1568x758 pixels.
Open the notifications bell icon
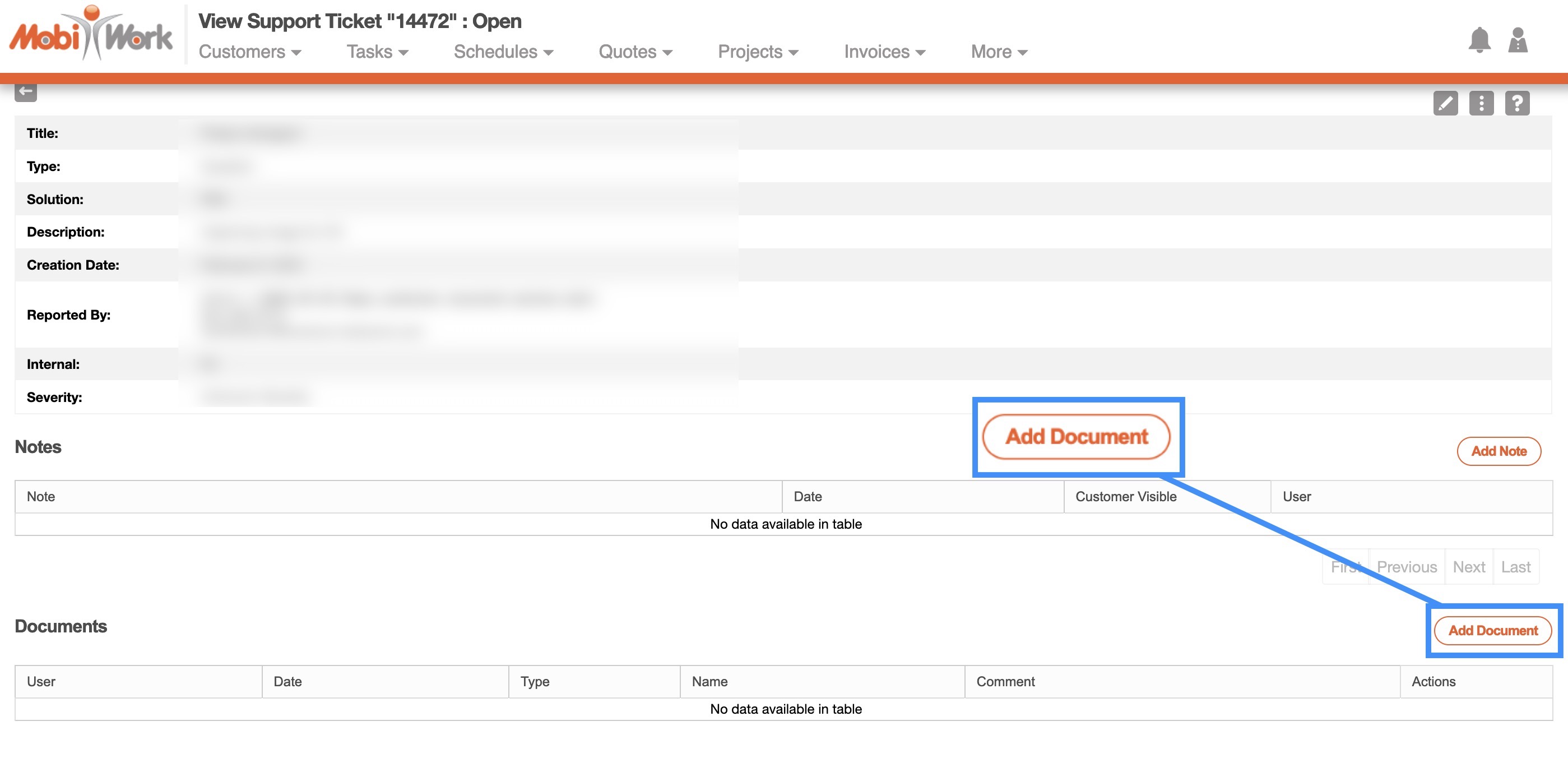coord(1479,41)
